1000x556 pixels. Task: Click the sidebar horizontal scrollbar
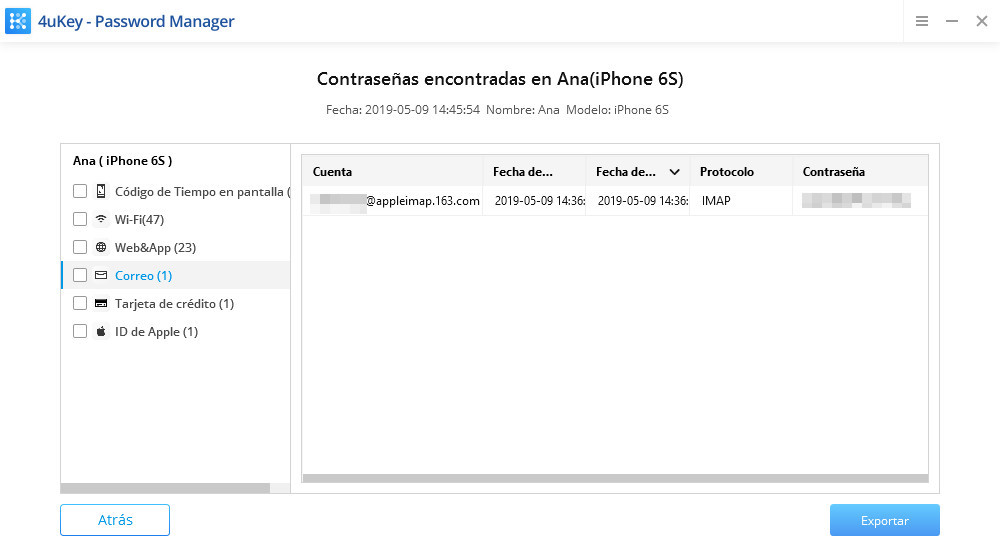(x=165, y=488)
